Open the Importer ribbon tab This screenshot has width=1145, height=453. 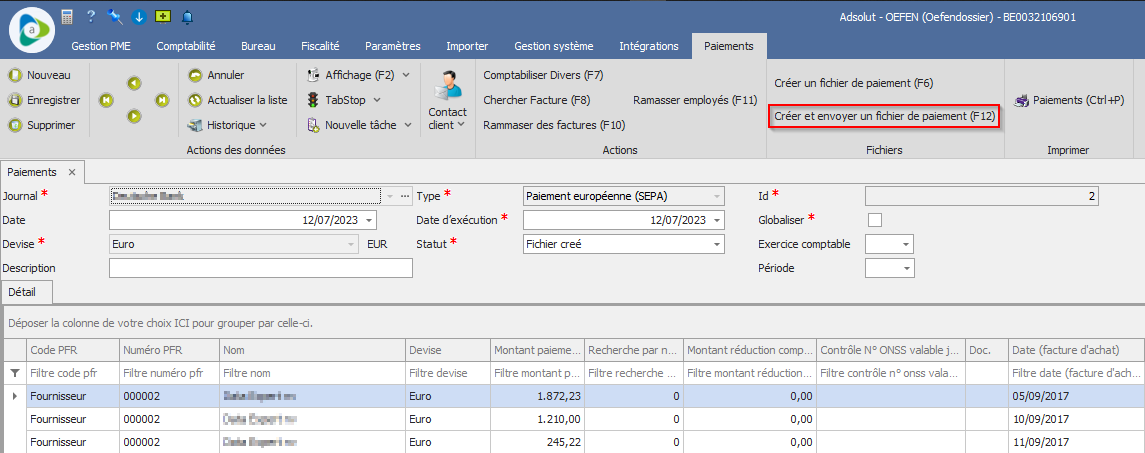(x=467, y=46)
